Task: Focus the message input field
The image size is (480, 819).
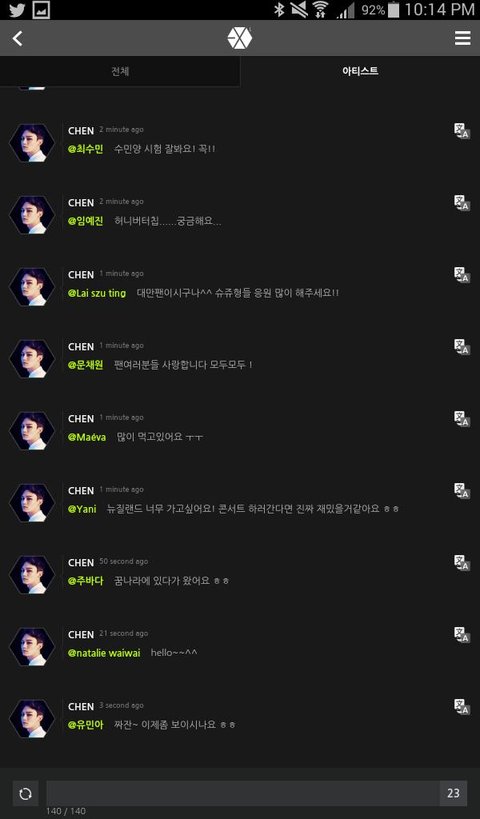Action: pyautogui.click(x=243, y=793)
